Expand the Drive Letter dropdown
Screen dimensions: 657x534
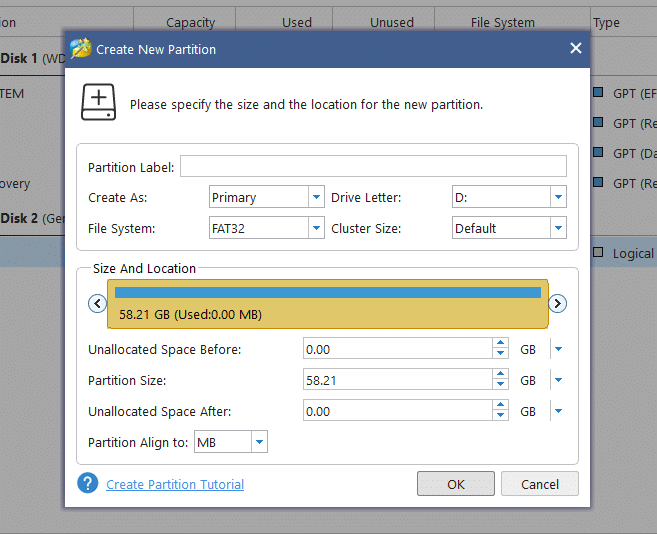[x=558, y=198]
